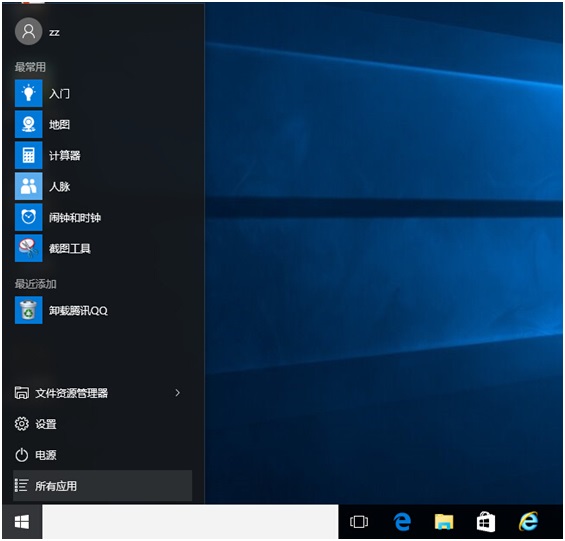Launch the 地图 Maps app icon
This screenshot has width=565, height=541.
pos(28,124)
